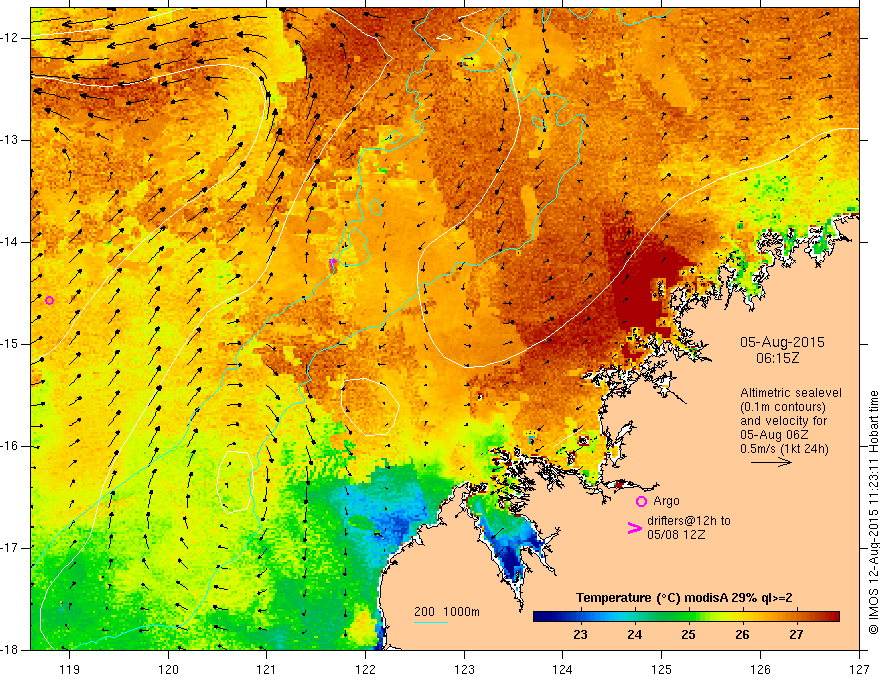Click the 'drifters@12h to' legend text

pos(689,521)
